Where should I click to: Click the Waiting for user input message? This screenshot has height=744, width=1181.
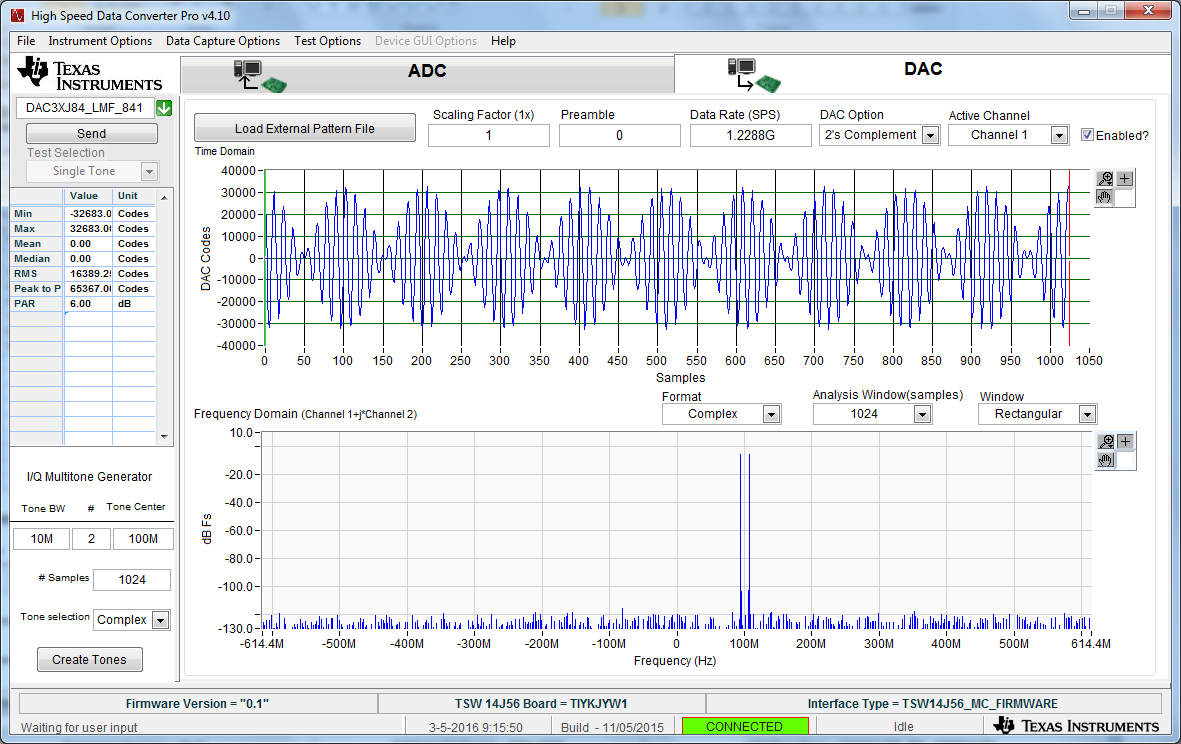point(79,727)
